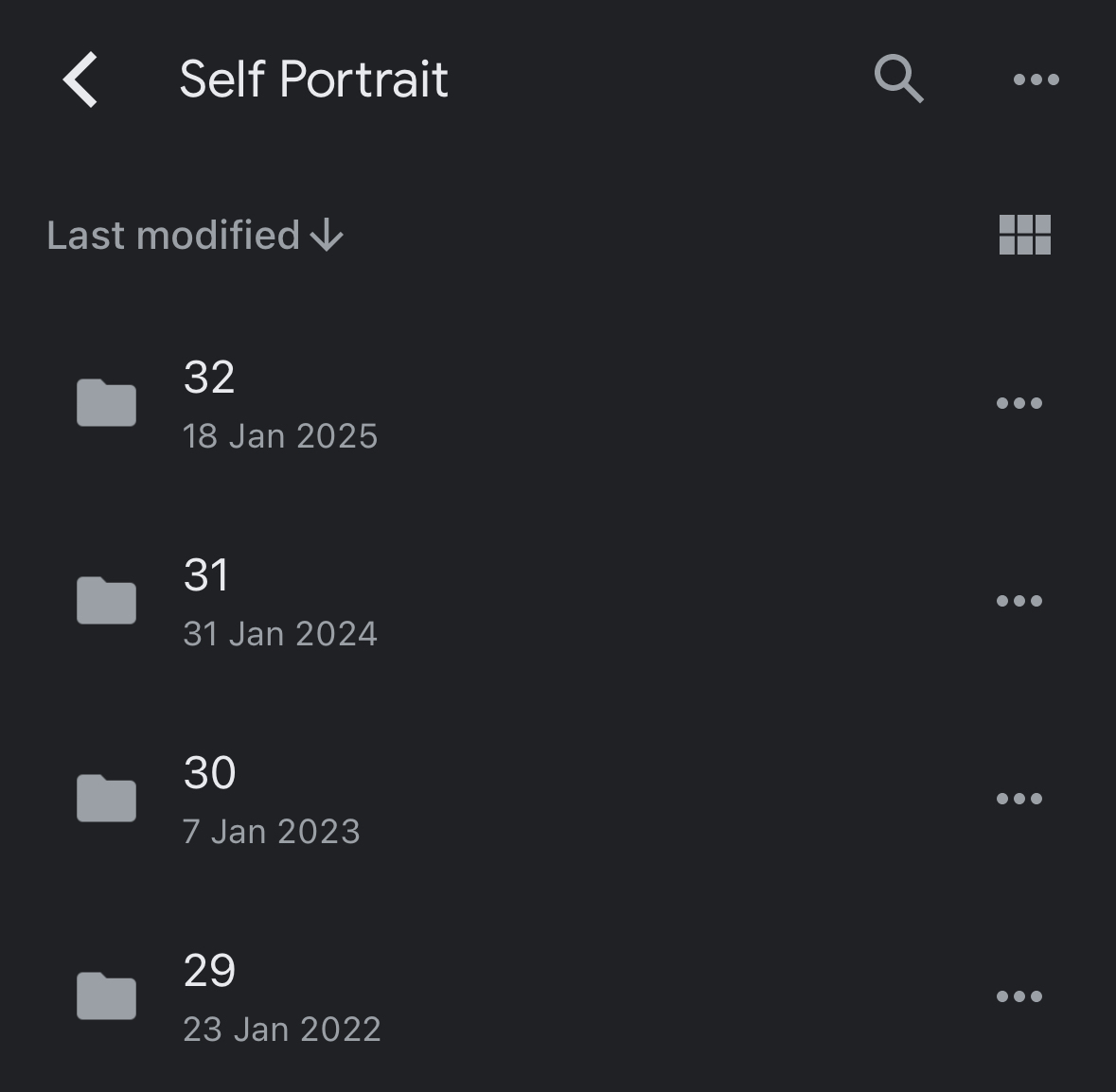
Task: Switch to grid view layout
Action: pyautogui.click(x=1024, y=235)
